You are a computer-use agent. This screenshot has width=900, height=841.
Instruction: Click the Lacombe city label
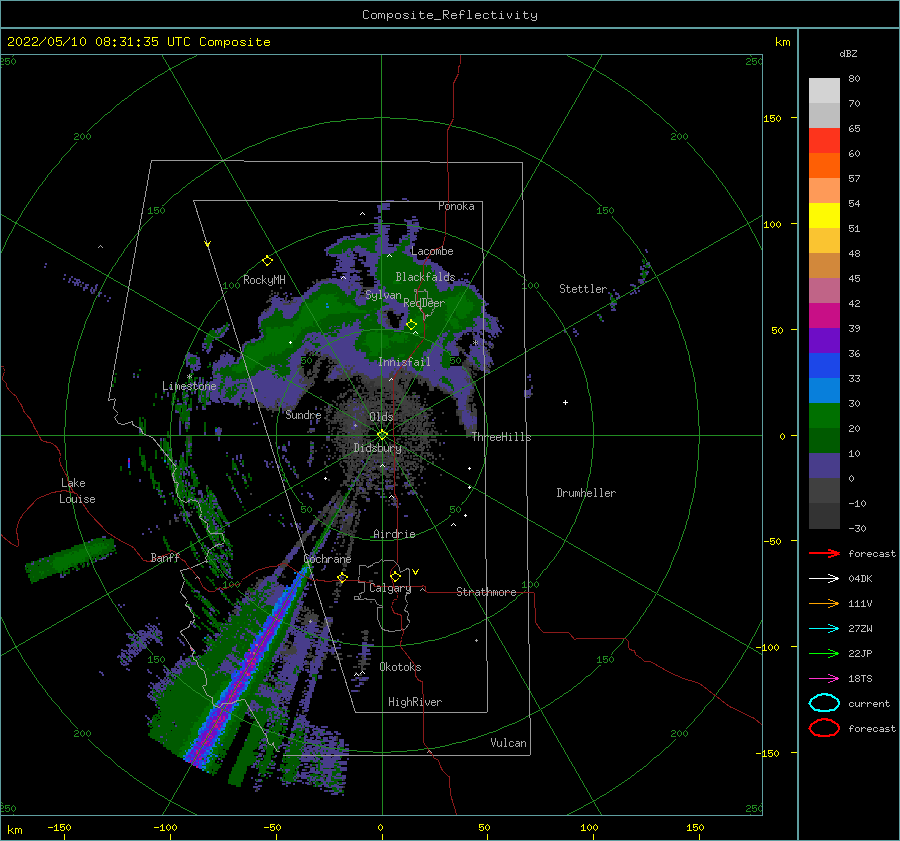click(x=432, y=251)
